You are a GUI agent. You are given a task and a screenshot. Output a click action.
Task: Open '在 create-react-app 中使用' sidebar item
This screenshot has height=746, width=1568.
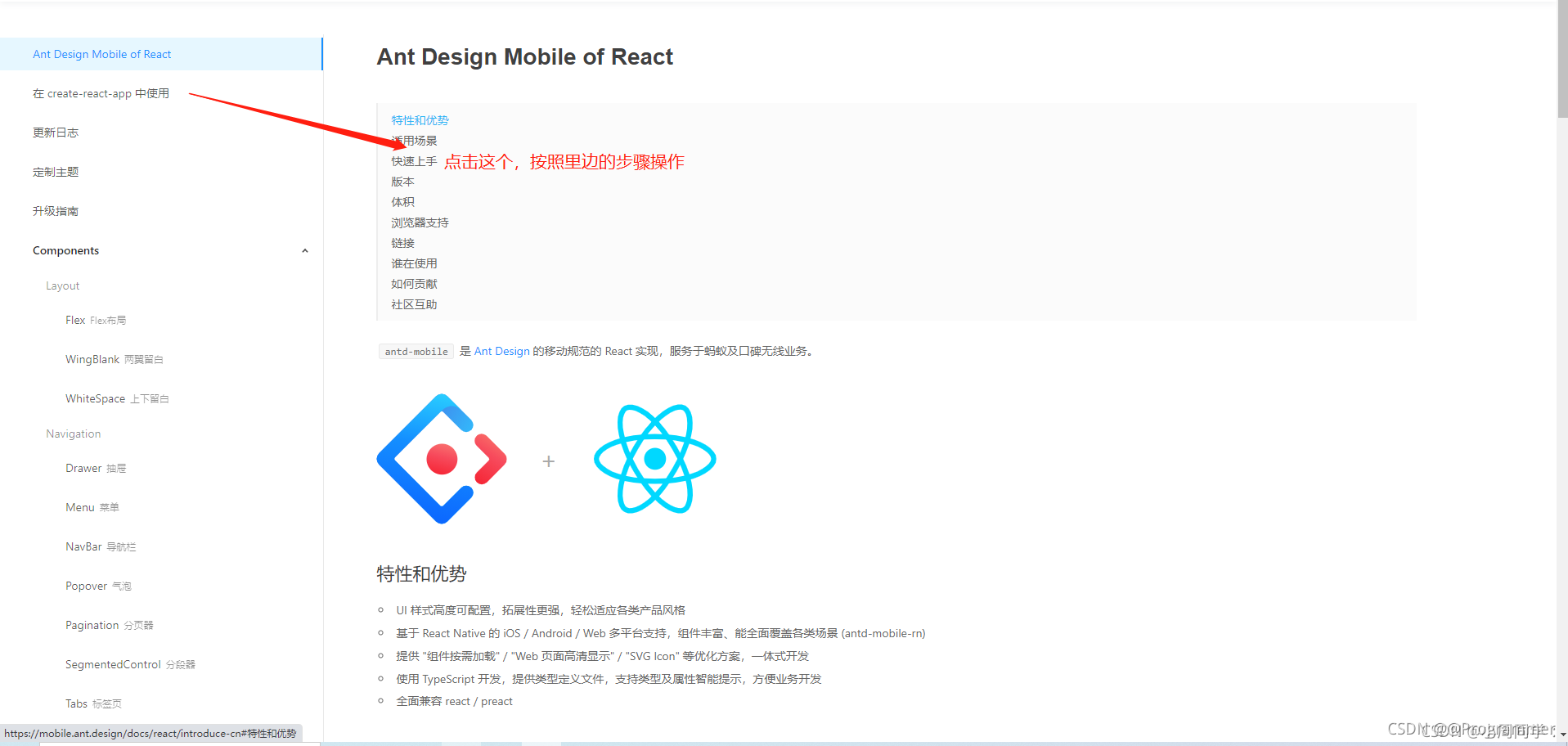click(x=101, y=93)
